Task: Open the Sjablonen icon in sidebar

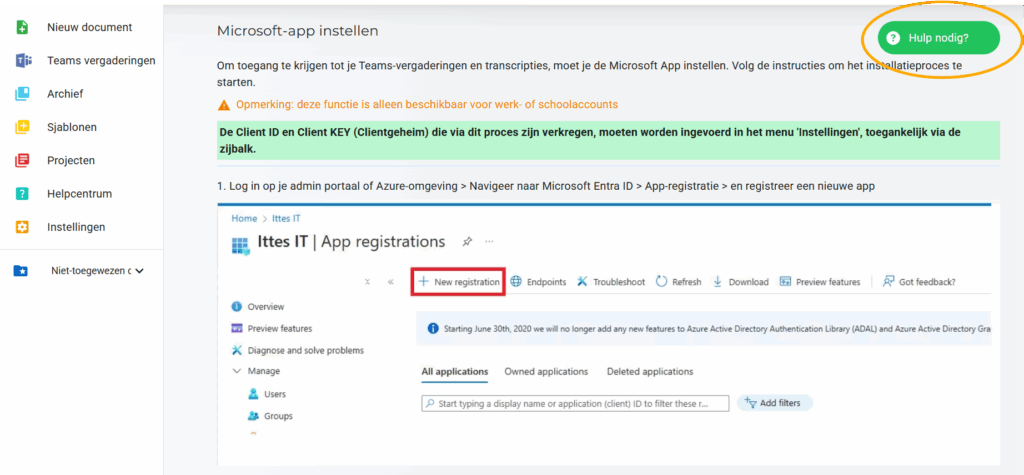Action: click(x=22, y=127)
